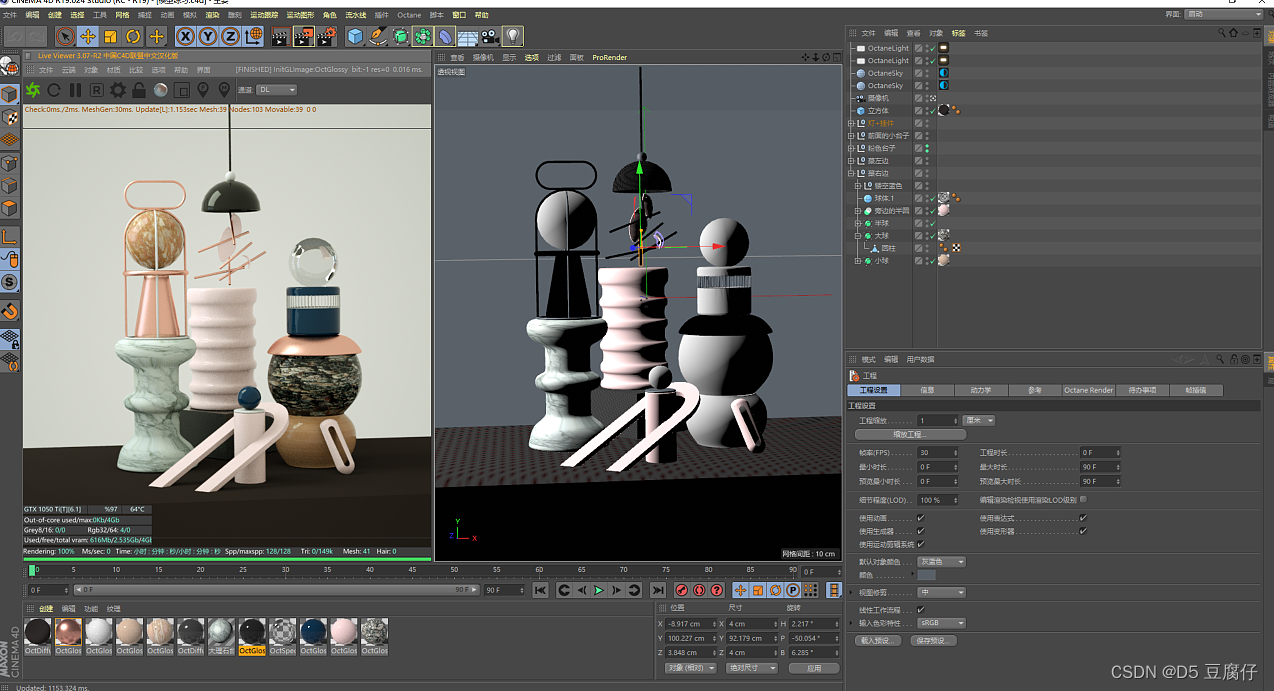Toggle Y axis lock
The height and width of the screenshot is (691, 1274).
tap(207, 37)
